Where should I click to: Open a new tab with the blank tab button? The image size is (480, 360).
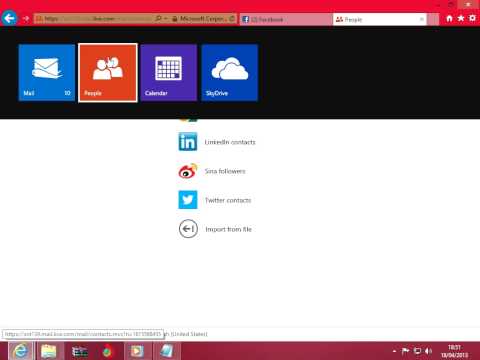coord(433,19)
